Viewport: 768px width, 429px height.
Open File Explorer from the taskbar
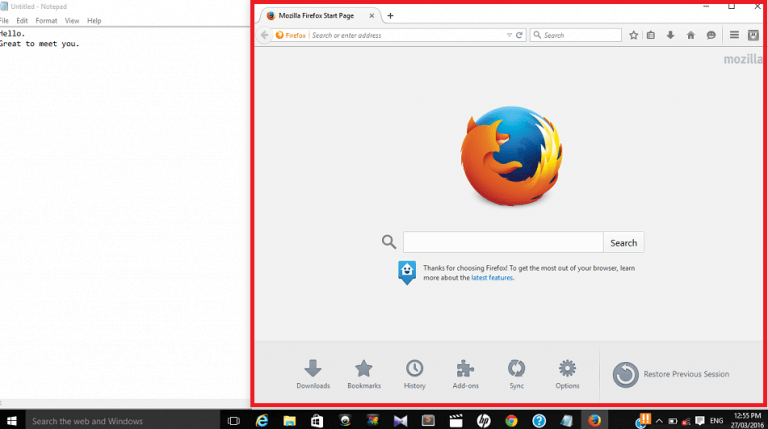click(289, 421)
